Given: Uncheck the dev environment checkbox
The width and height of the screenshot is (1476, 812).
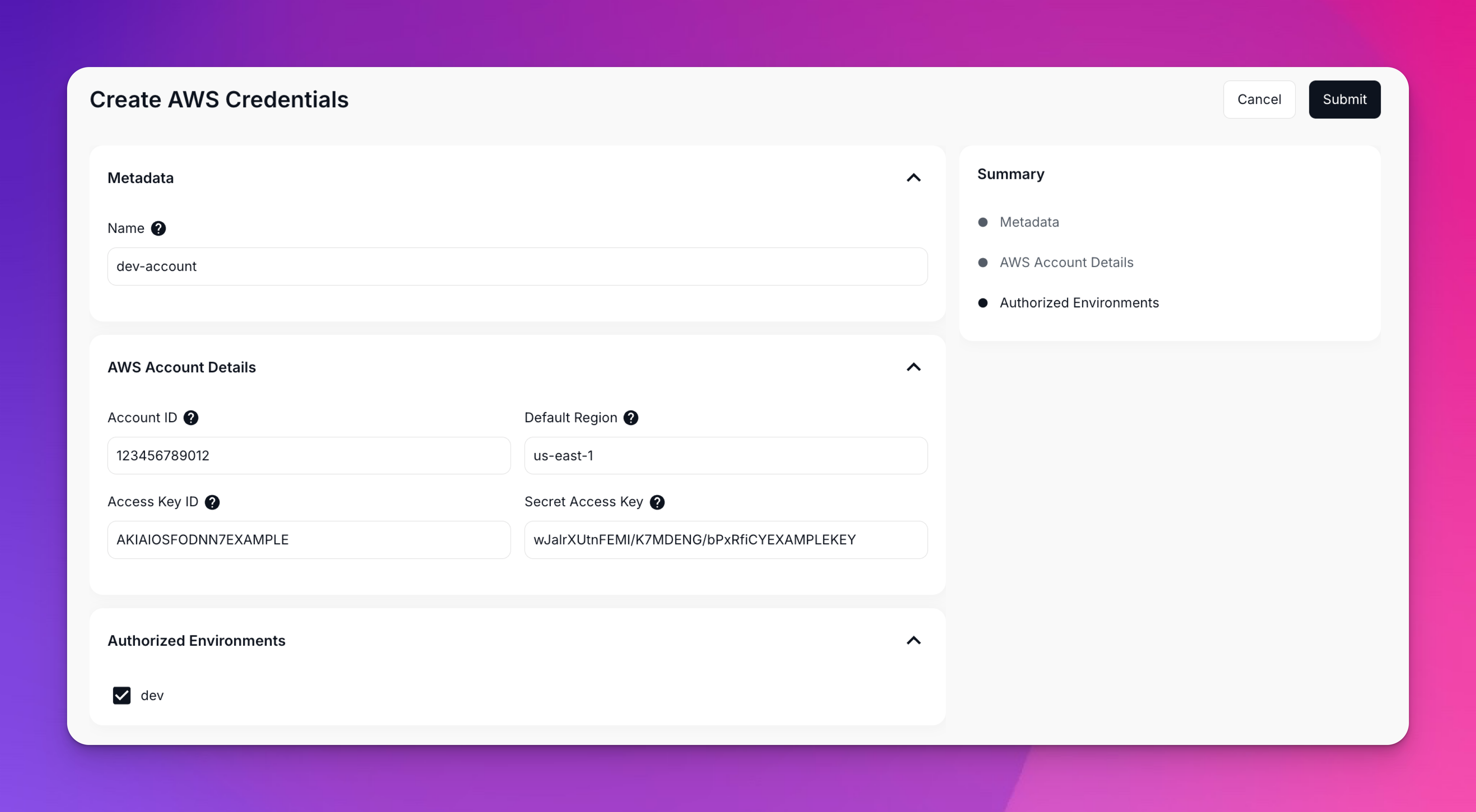Looking at the screenshot, I should click(x=121, y=695).
